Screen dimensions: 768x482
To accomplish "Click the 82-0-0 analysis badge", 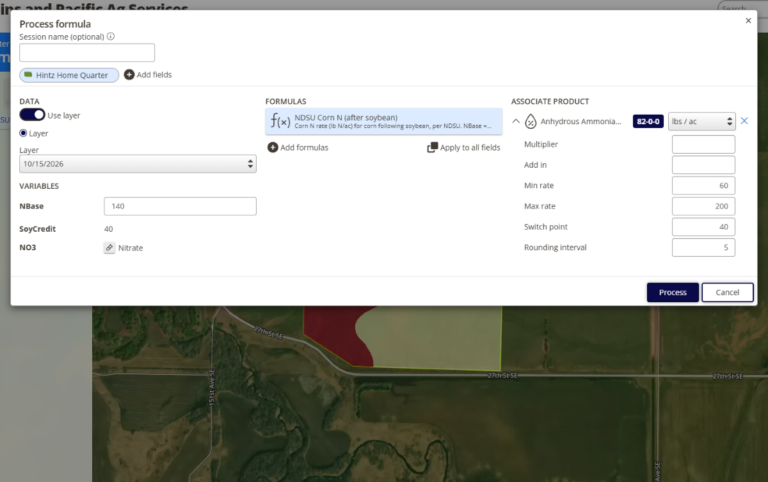I will point(648,121).
